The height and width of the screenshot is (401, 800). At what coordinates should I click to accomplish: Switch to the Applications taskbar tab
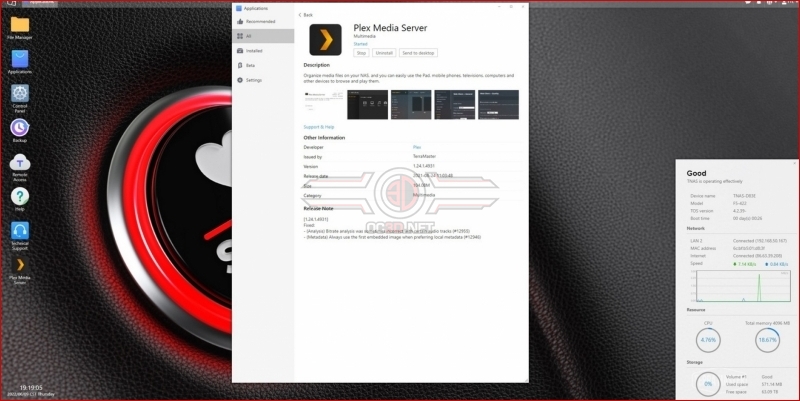point(40,3)
